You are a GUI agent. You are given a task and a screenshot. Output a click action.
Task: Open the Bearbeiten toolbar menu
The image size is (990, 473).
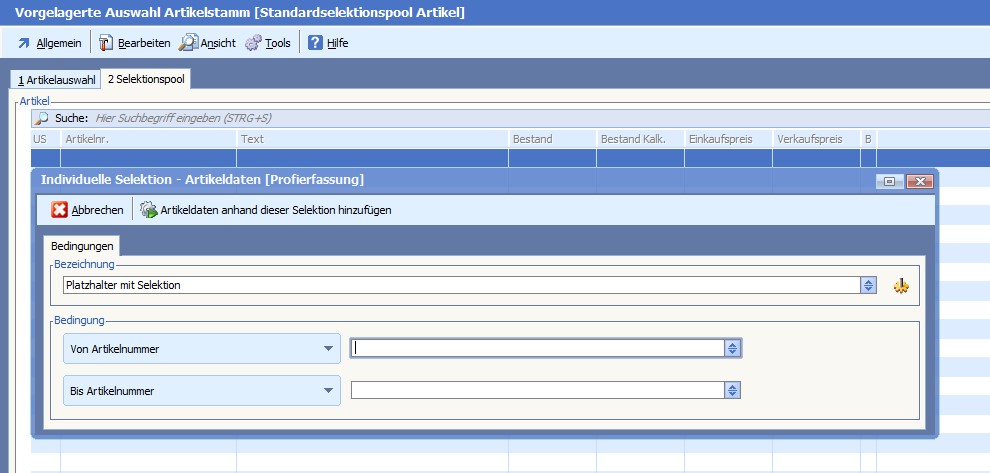tap(135, 43)
